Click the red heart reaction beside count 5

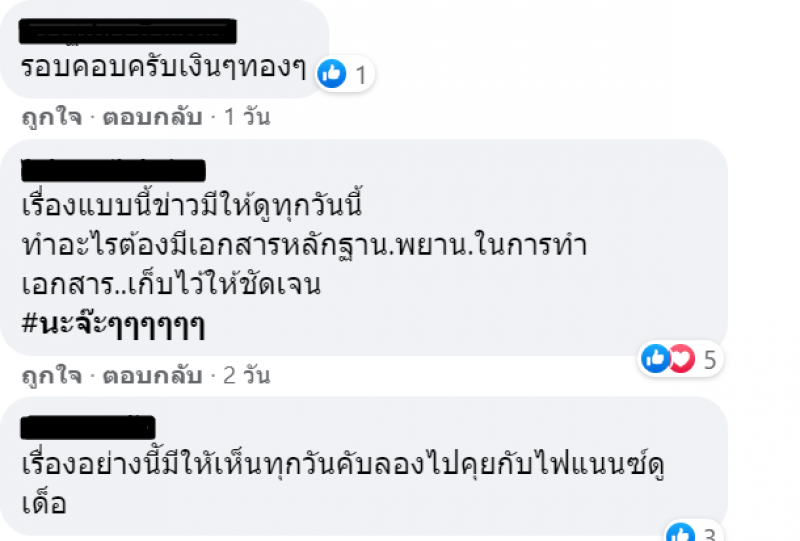point(680,358)
